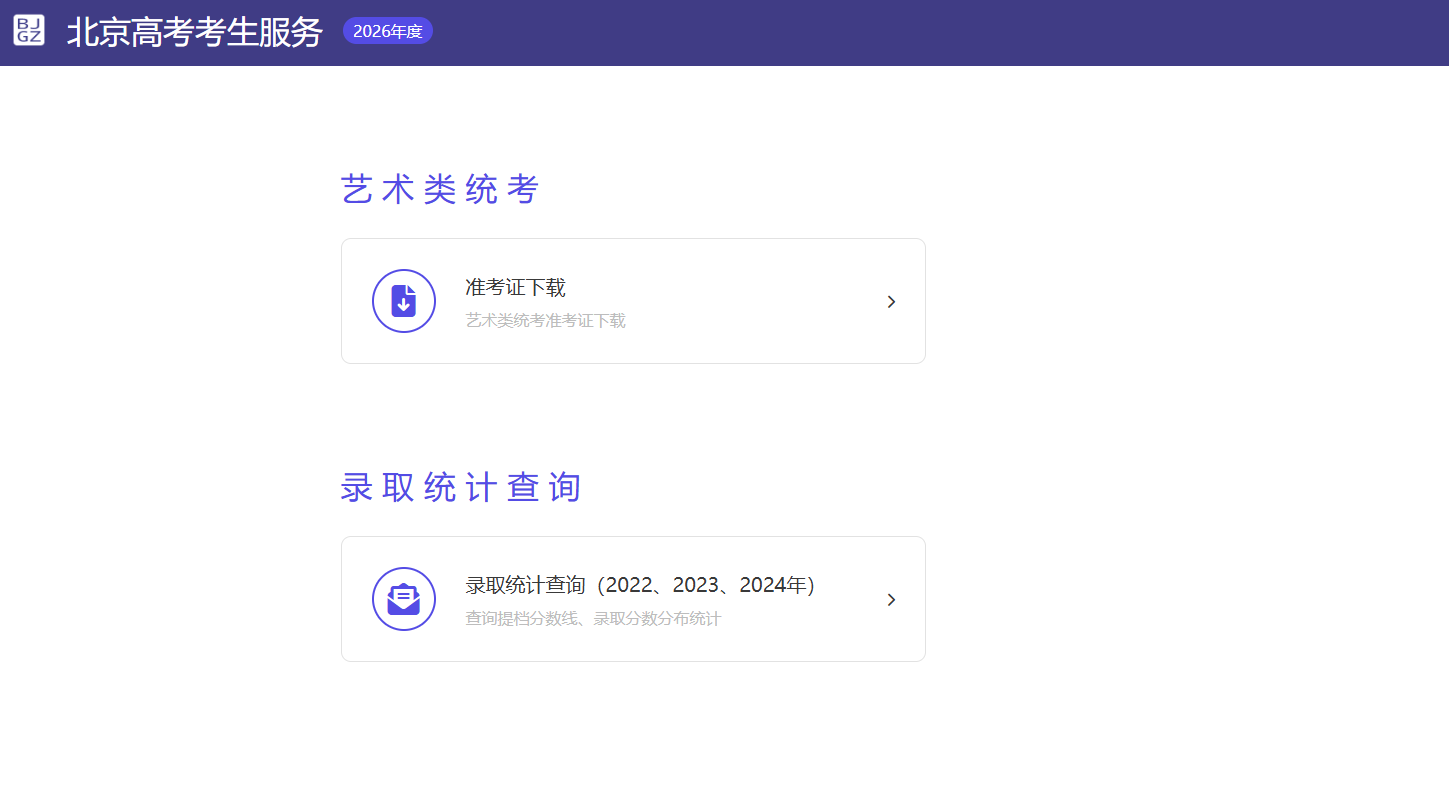Click the 录取统计查询 section heading

[x=460, y=488]
